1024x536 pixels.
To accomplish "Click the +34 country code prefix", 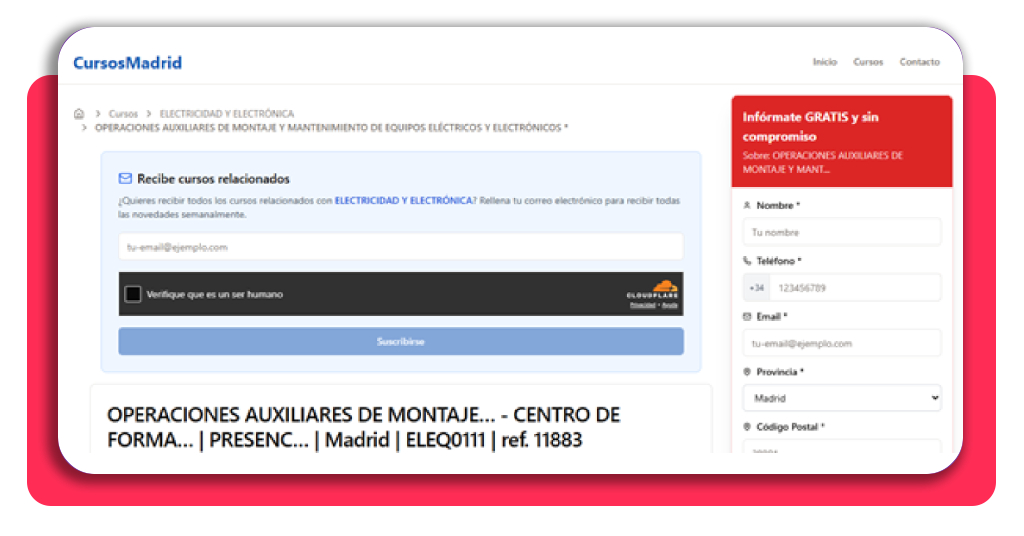I will 756,287.
